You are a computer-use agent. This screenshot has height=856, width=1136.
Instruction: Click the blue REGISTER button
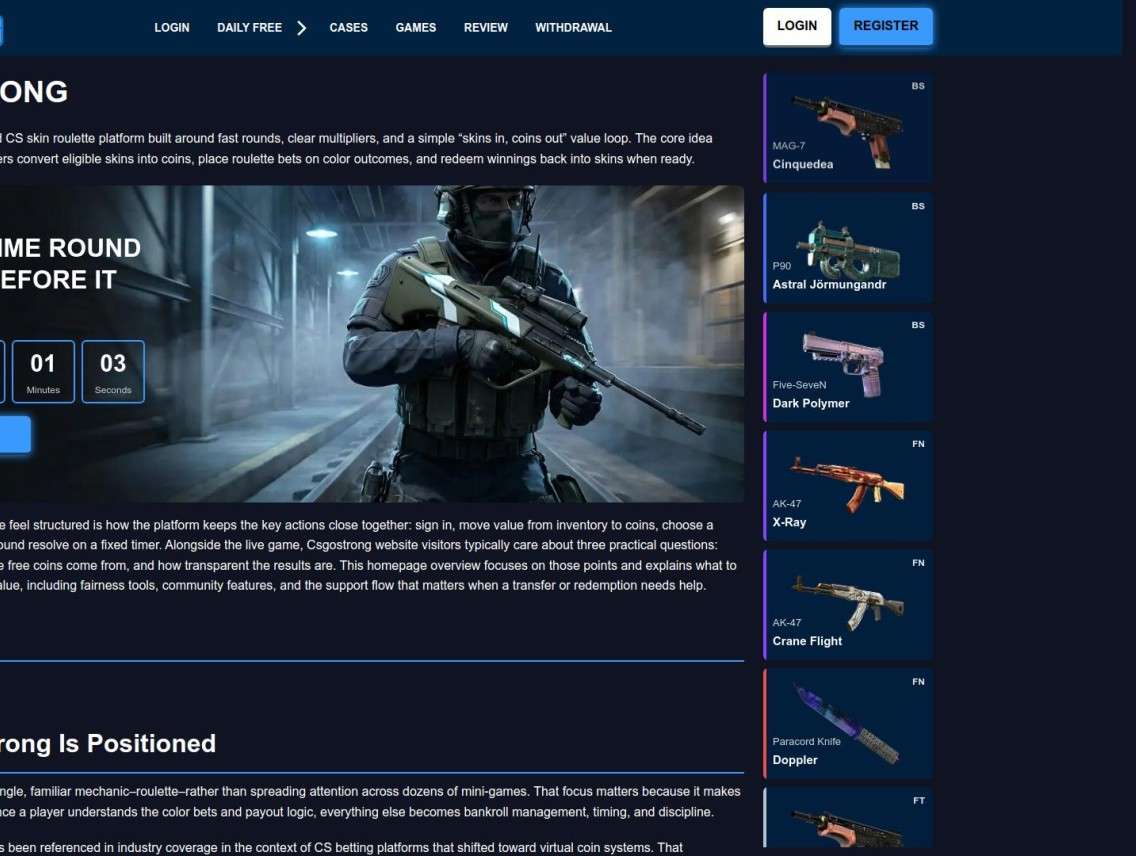(885, 27)
